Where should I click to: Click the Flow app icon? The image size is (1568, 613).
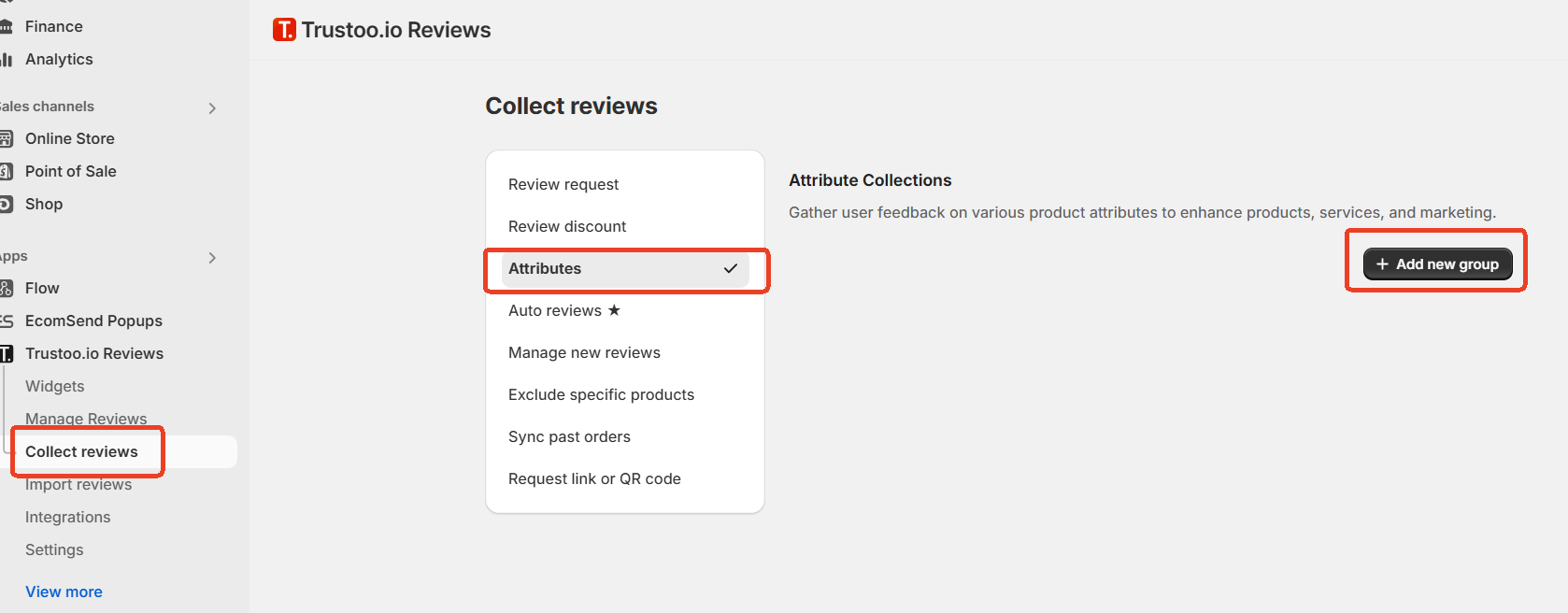pyautogui.click(x=6, y=289)
